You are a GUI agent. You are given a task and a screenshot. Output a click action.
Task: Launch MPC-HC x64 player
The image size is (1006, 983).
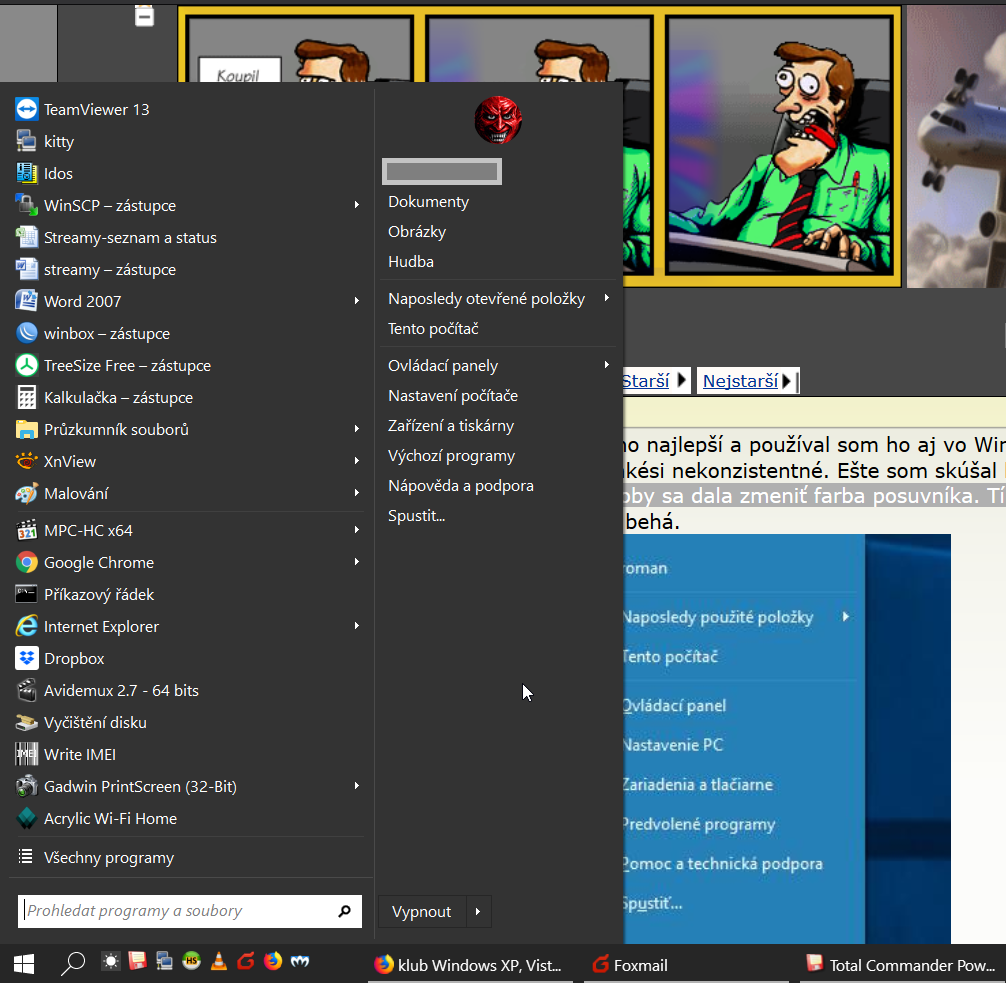188,531
